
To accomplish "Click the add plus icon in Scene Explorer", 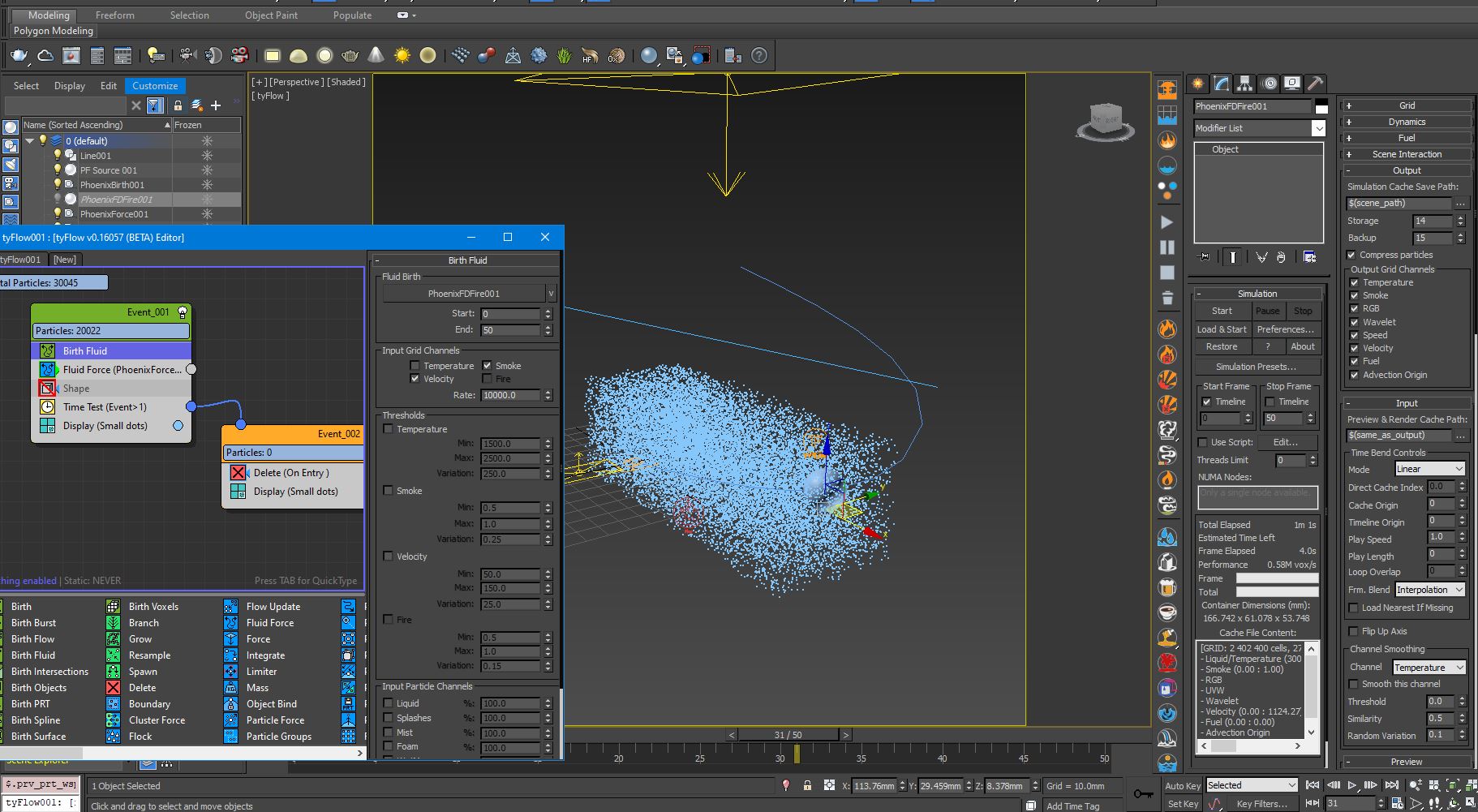I will (x=216, y=105).
